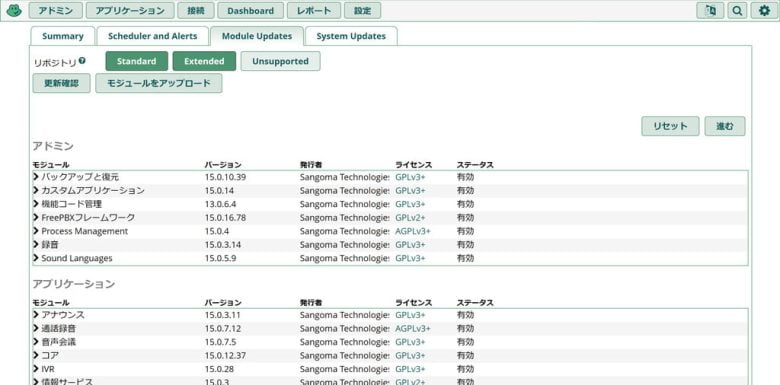Click version 15.0.28 cell
The height and width of the screenshot is (385, 780).
click(219, 369)
